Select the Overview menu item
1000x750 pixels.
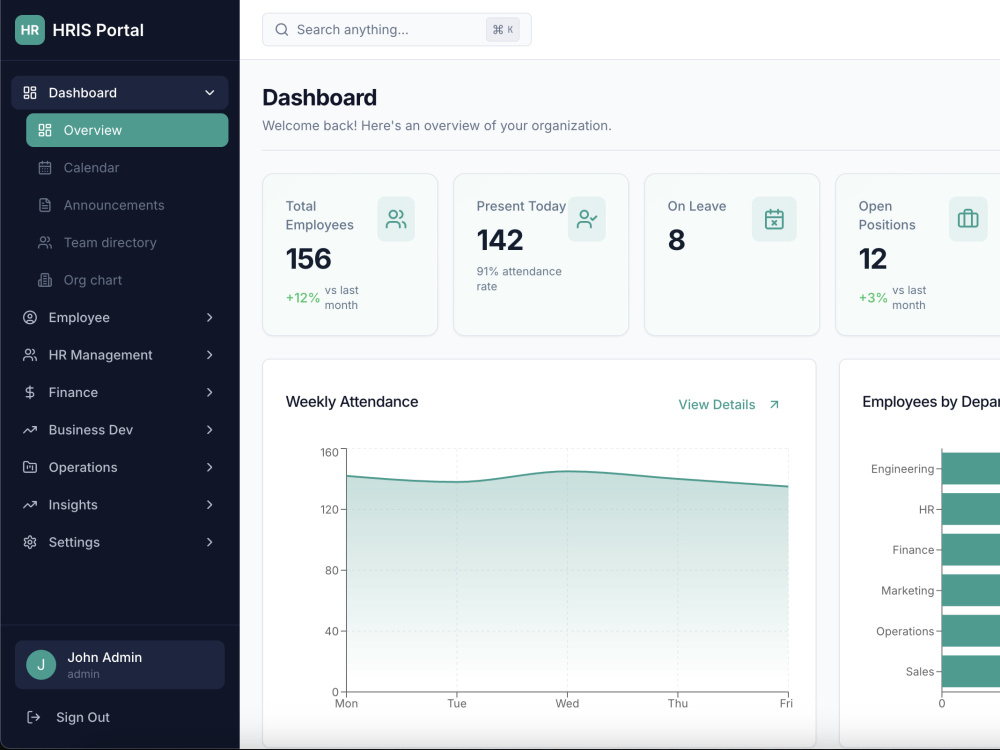[127, 130]
